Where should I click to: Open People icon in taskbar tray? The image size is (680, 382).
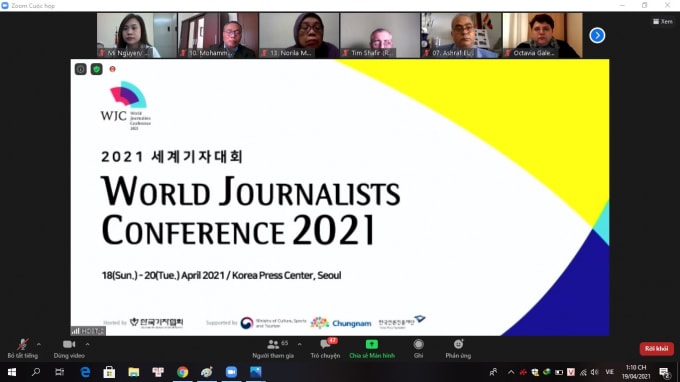(493, 372)
